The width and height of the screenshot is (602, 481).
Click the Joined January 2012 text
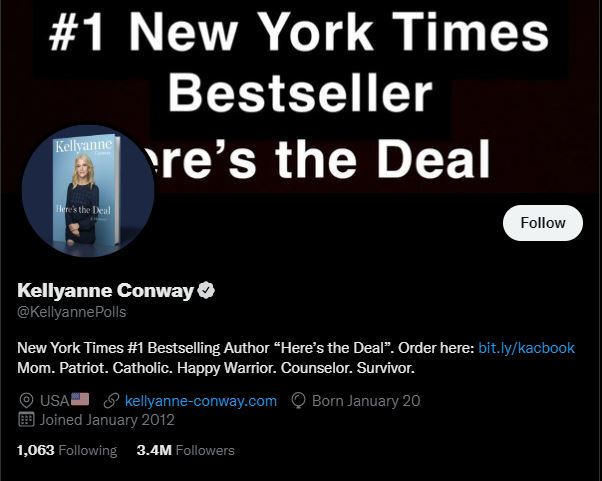click(107, 420)
